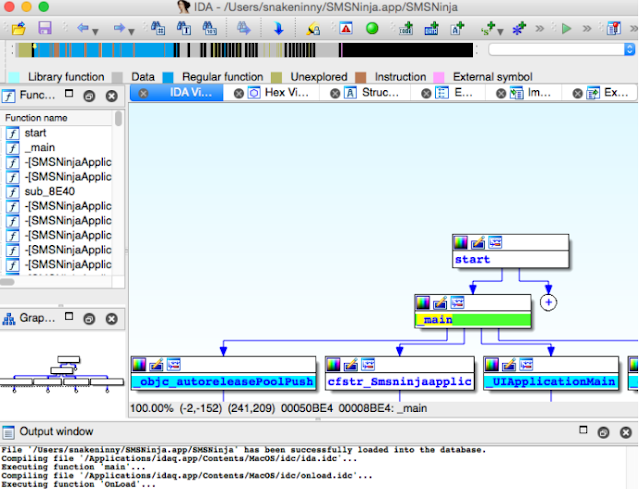
Task: Expand hidden toolbar items chevron near play
Action: [587, 28]
